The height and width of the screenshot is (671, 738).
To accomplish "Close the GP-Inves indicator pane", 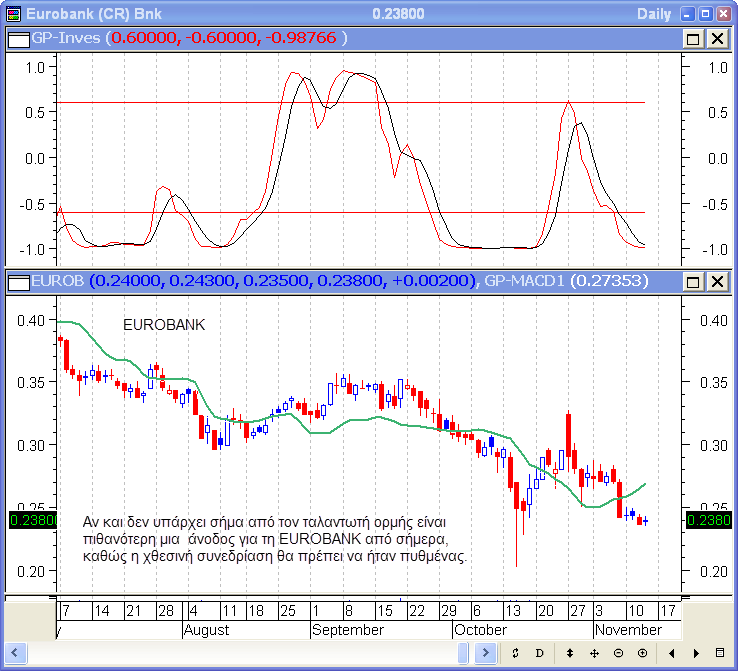I will click(717, 38).
